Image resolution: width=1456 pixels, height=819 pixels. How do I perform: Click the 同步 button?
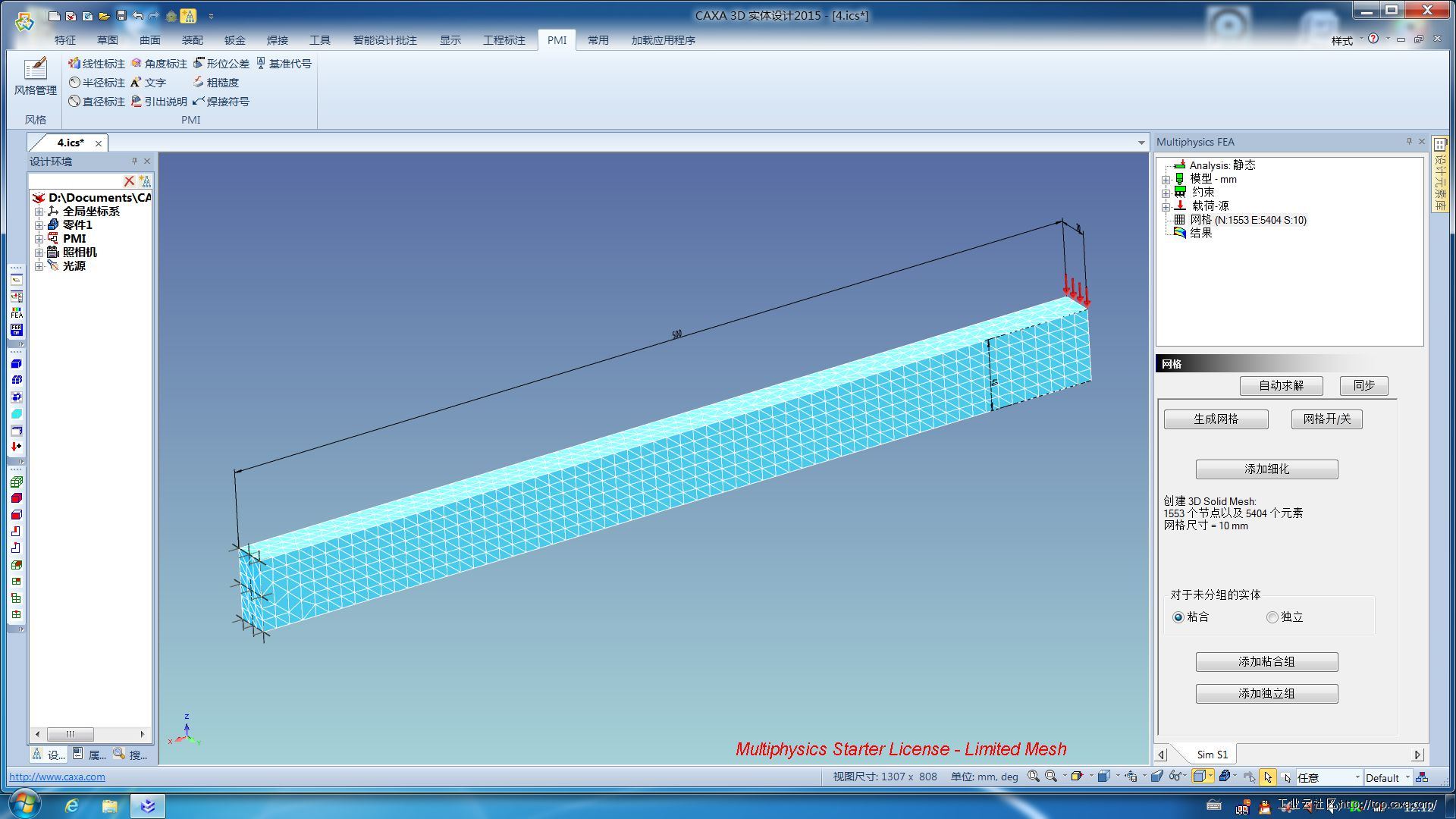coord(1363,386)
